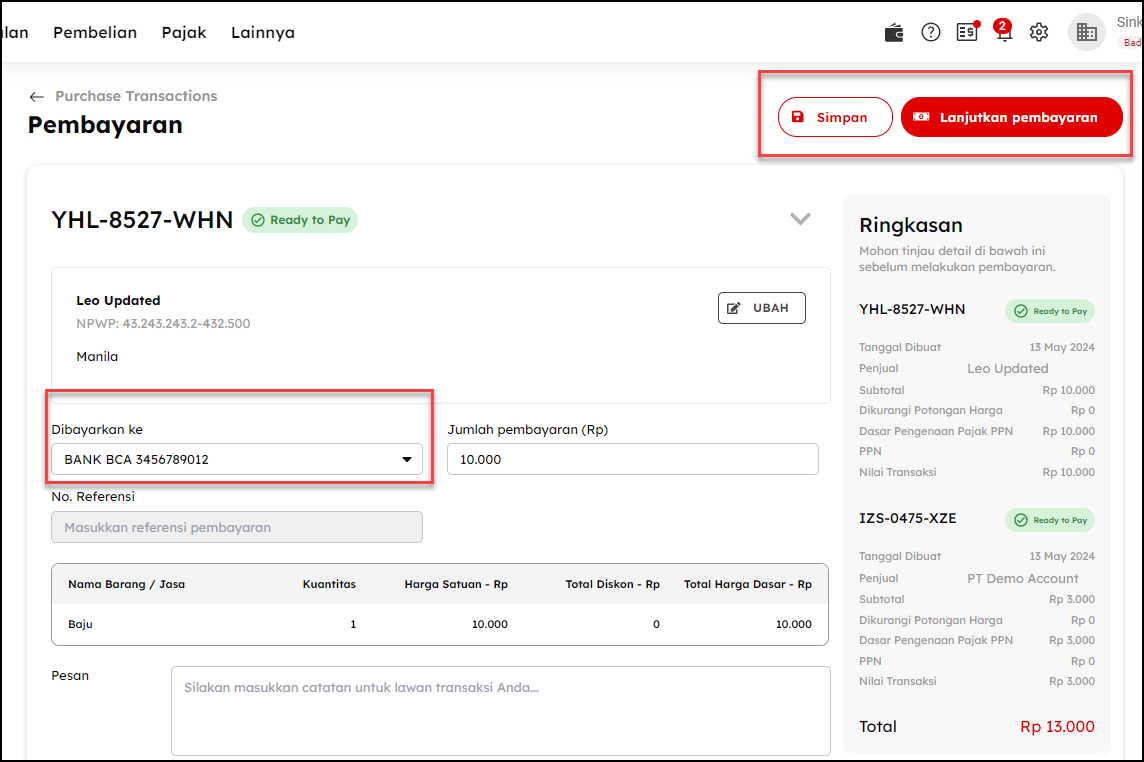Open the e-statement list icon
This screenshot has height=762, width=1144.
[966, 32]
